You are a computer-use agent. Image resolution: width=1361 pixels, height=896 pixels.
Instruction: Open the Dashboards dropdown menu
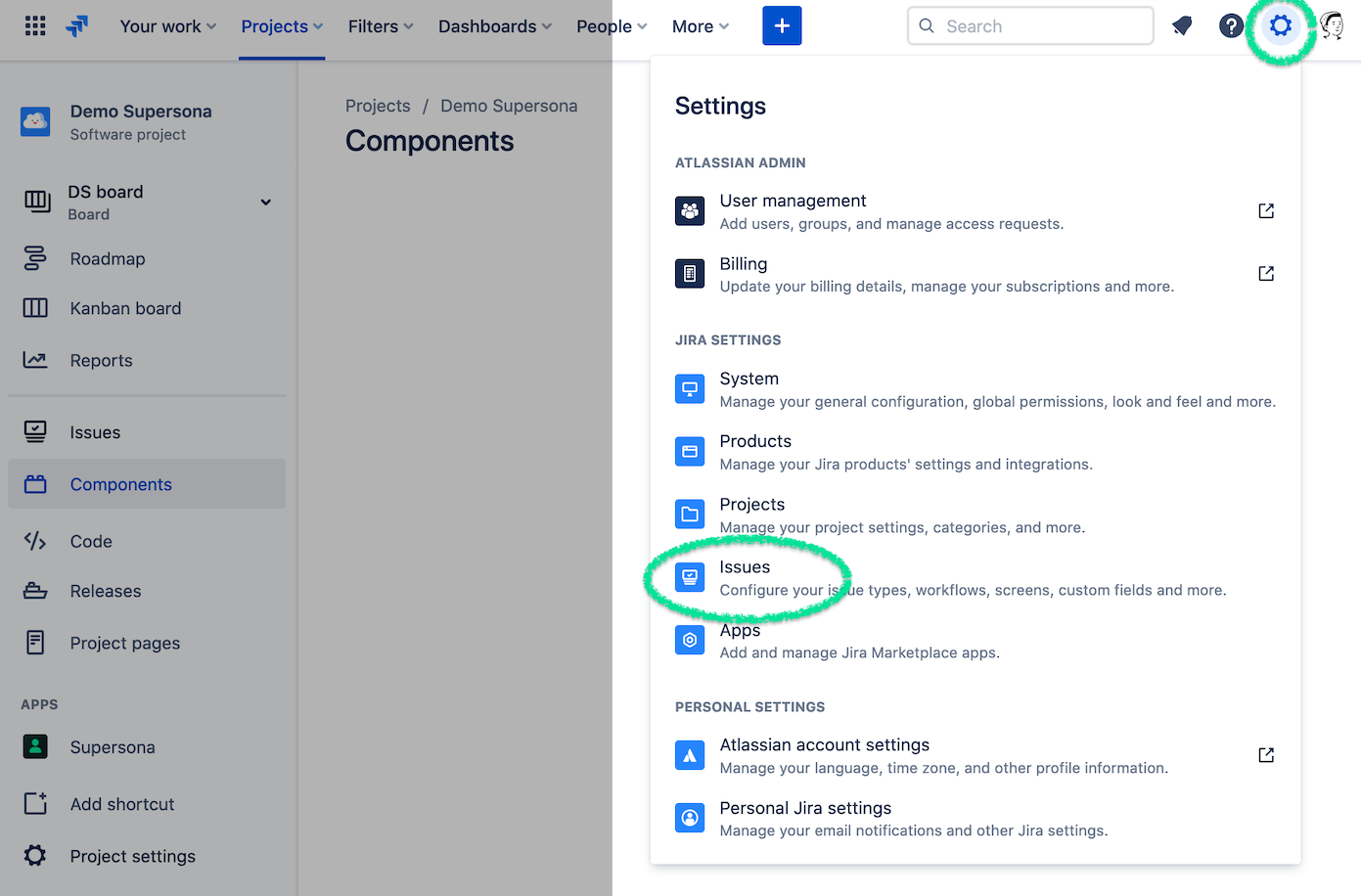(x=494, y=26)
